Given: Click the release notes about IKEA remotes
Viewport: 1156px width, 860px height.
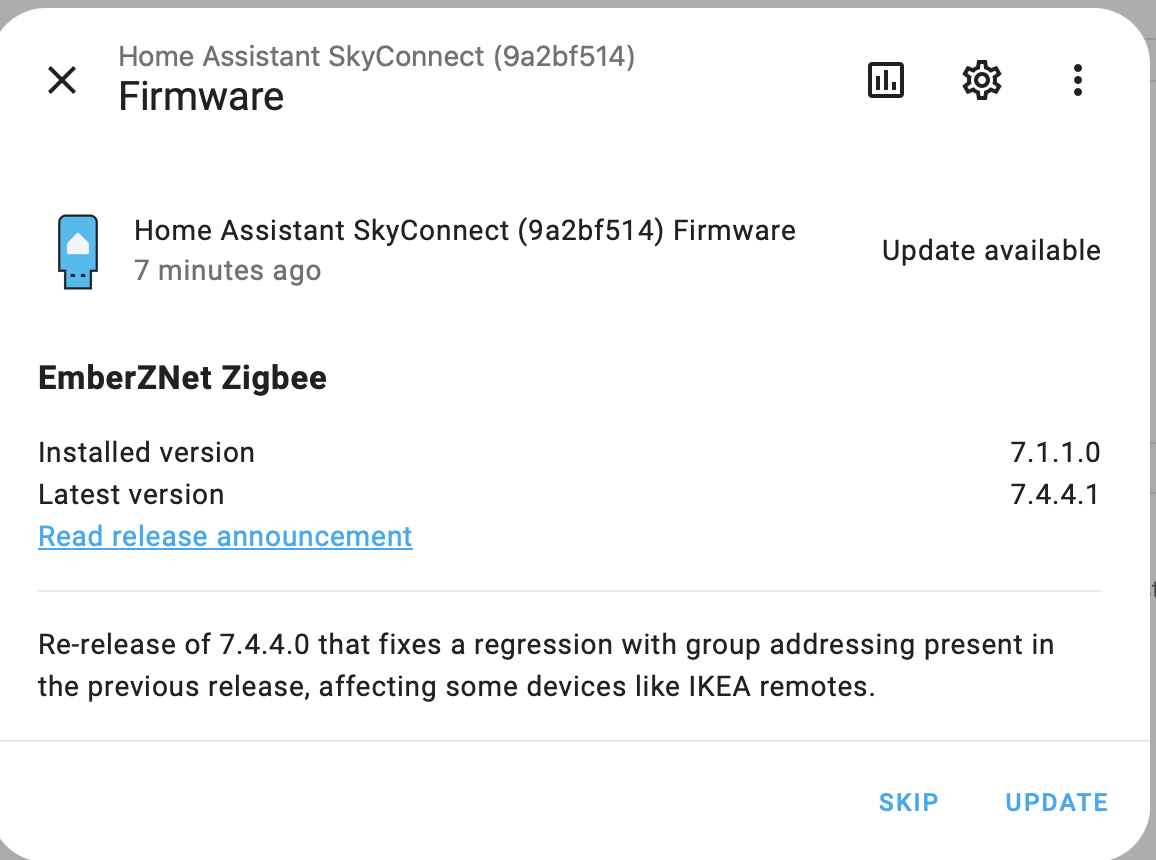Looking at the screenshot, I should click(546, 665).
